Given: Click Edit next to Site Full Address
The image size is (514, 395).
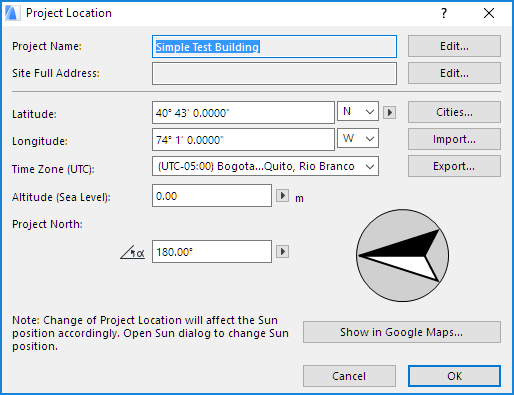Looking at the screenshot, I should click(454, 73).
